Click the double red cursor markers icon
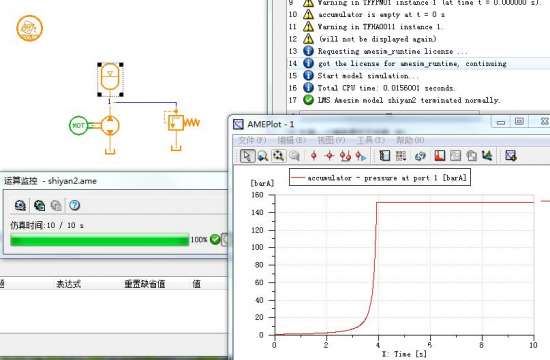The width and height of the screenshot is (550, 360). point(345,156)
